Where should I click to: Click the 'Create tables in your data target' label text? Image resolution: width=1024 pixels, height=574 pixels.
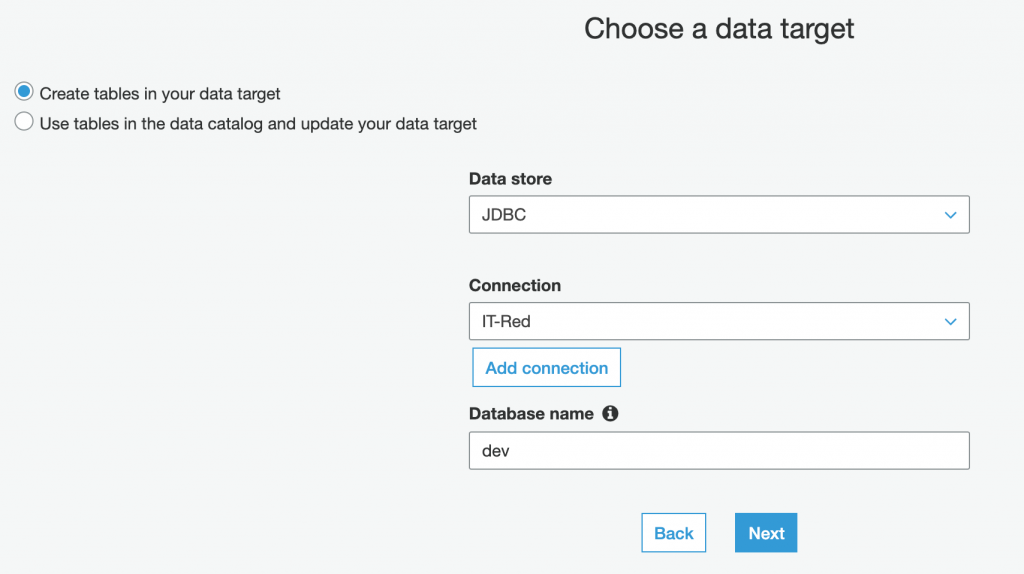coord(160,94)
